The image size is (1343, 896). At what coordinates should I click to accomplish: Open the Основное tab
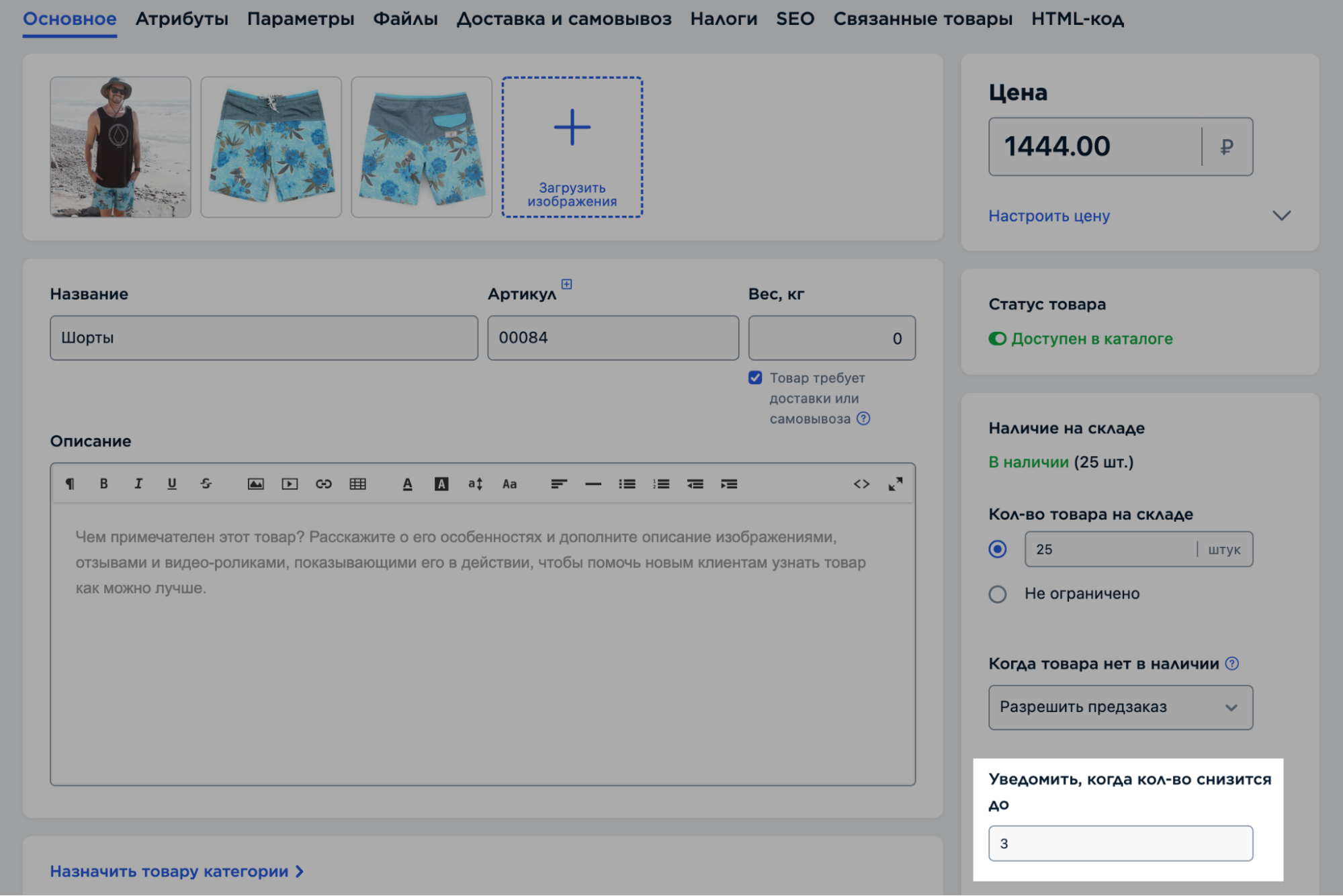click(x=70, y=19)
